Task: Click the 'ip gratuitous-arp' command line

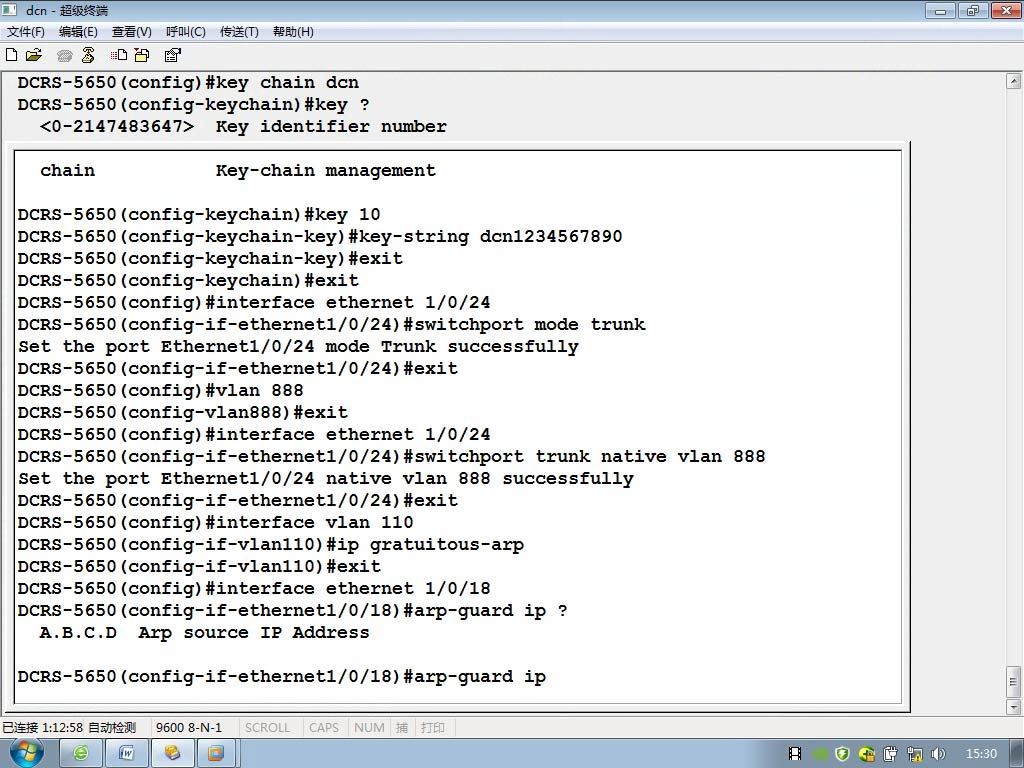Action: (x=270, y=545)
